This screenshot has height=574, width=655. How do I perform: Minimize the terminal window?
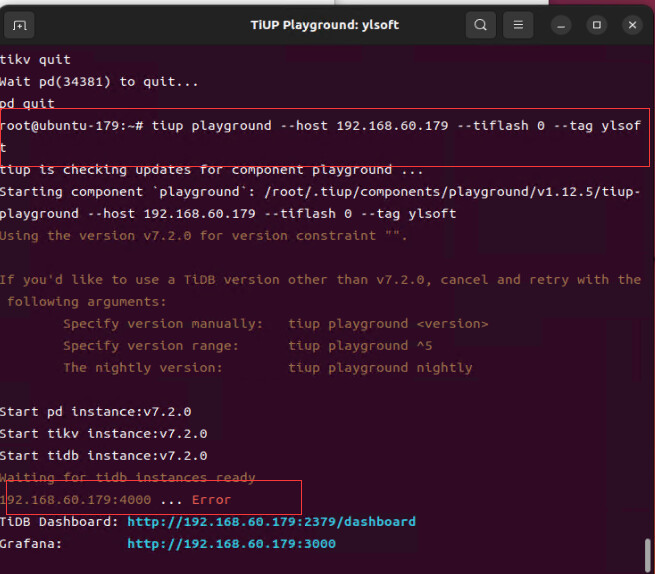point(561,25)
